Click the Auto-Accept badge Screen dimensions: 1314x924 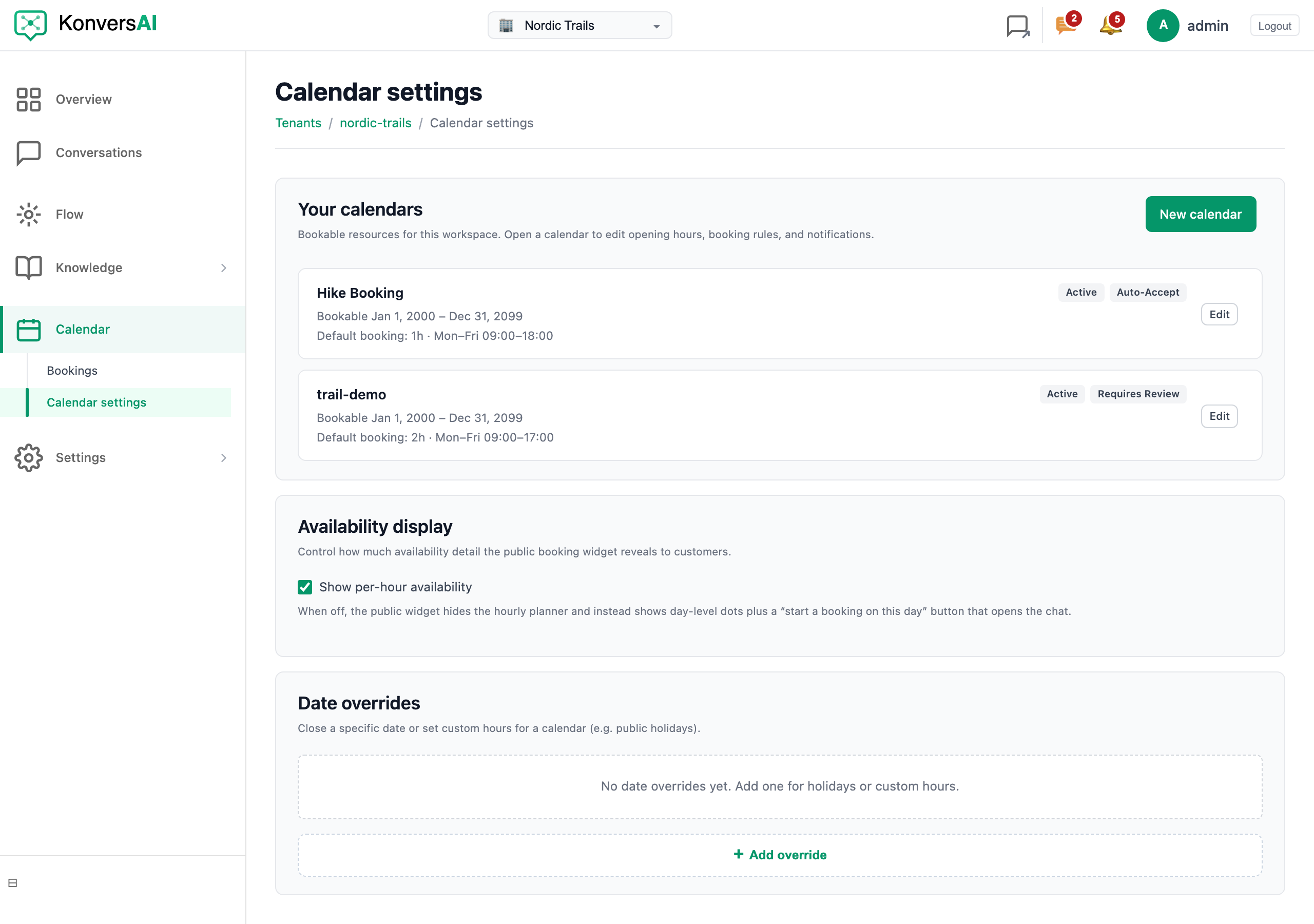pos(1148,292)
